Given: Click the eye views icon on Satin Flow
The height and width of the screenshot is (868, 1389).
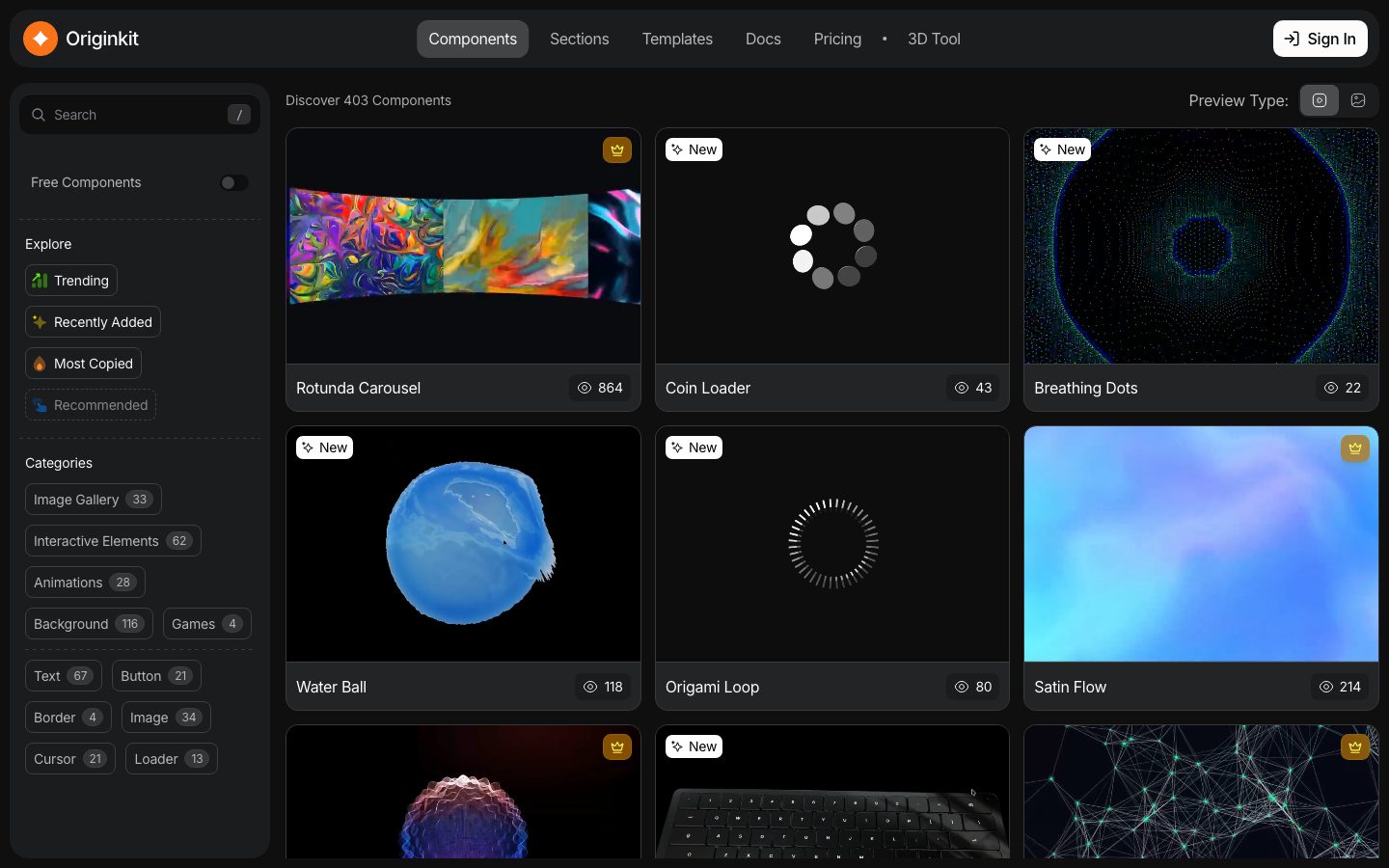Looking at the screenshot, I should click(x=1326, y=687).
